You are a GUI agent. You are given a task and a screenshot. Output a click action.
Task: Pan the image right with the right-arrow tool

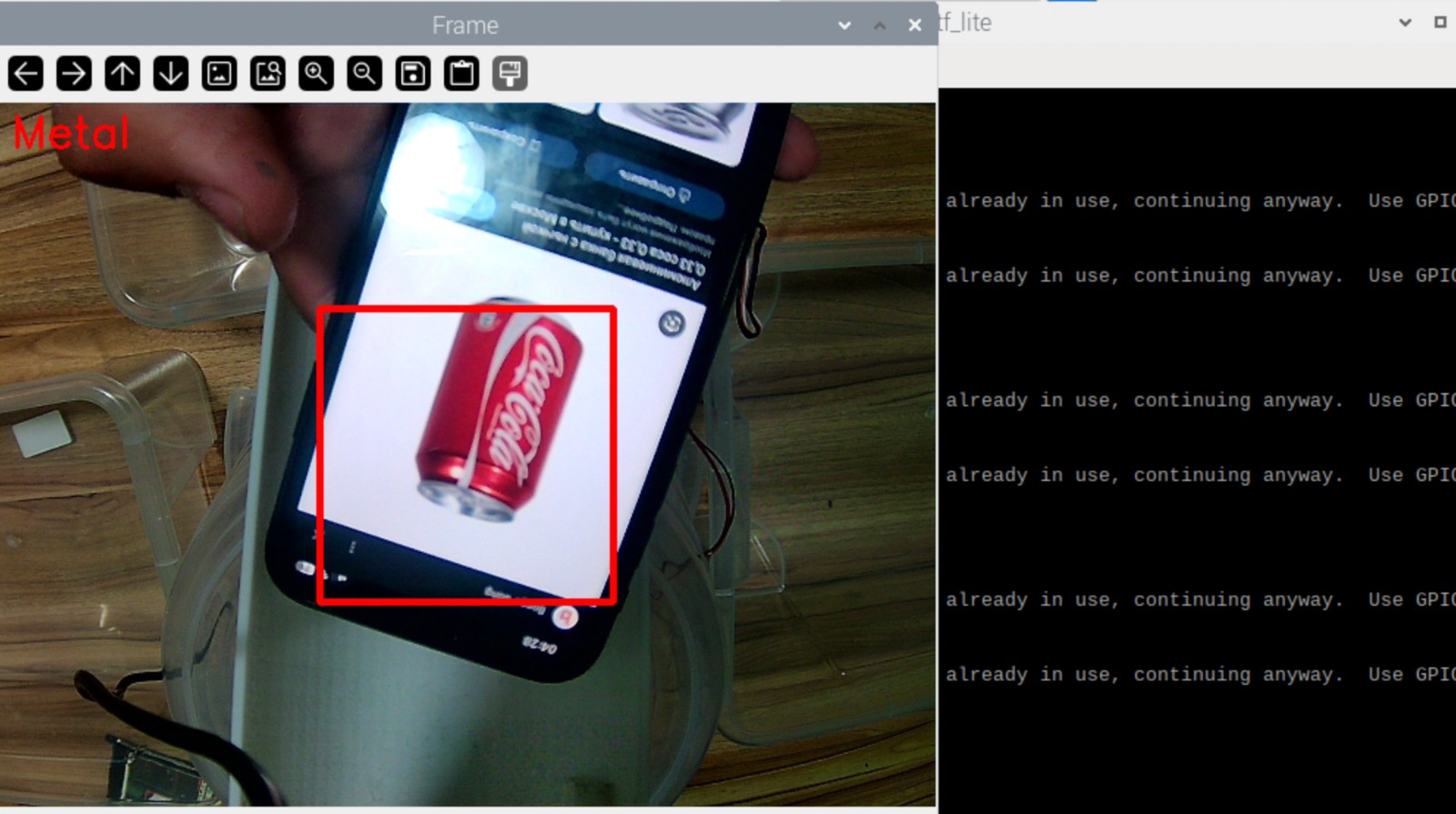(74, 74)
